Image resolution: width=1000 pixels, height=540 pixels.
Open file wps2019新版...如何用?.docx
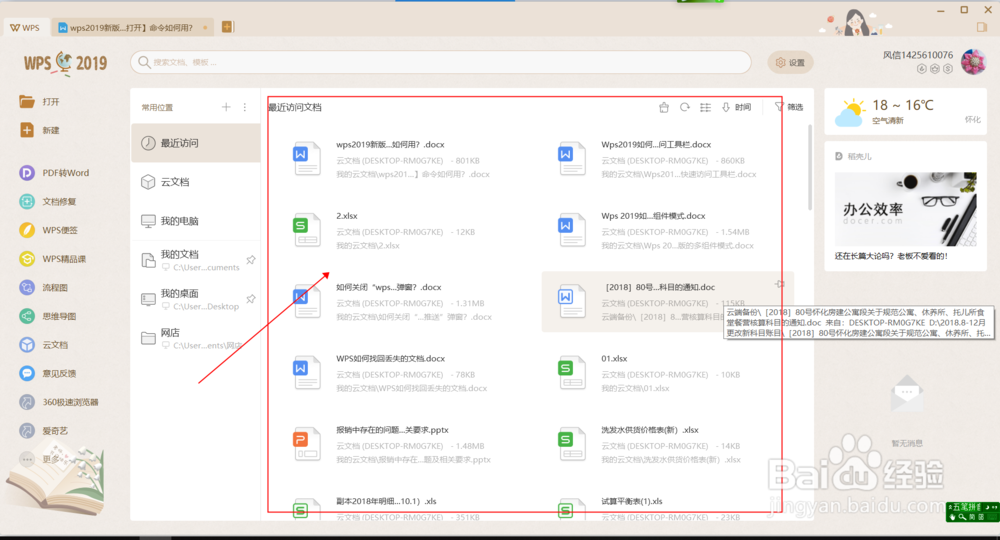pos(408,159)
